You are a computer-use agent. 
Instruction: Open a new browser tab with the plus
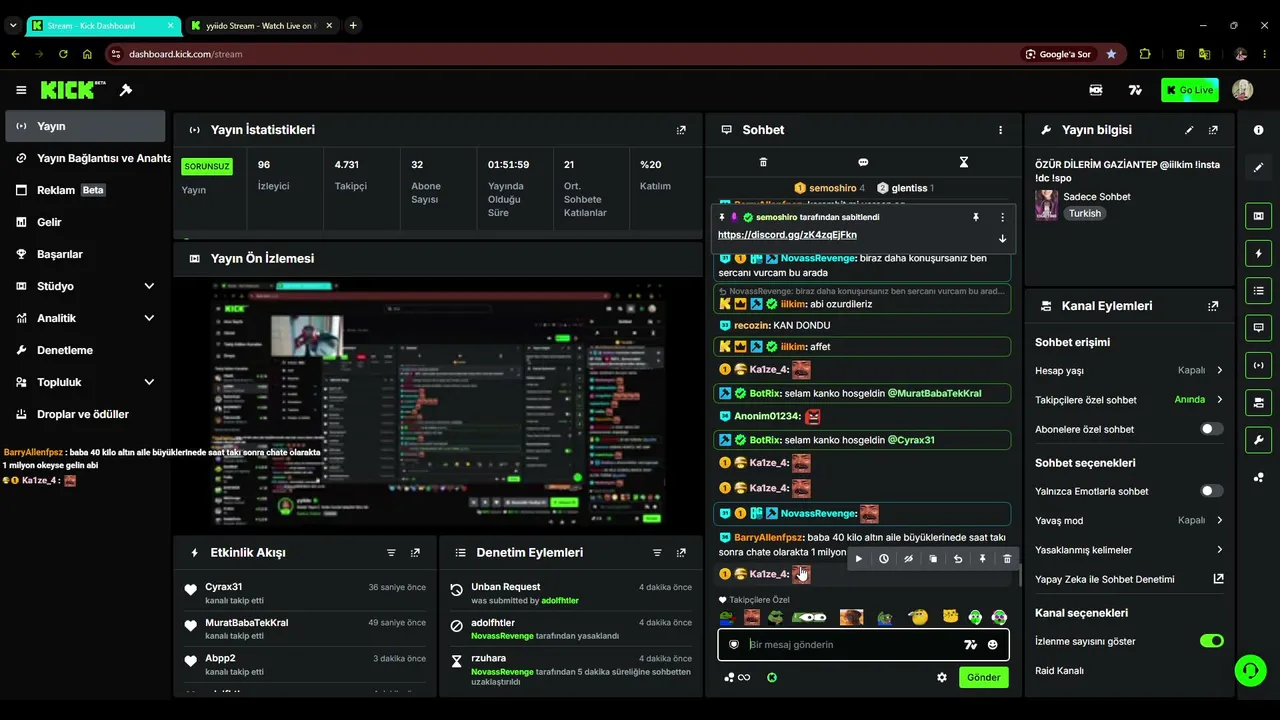click(353, 25)
